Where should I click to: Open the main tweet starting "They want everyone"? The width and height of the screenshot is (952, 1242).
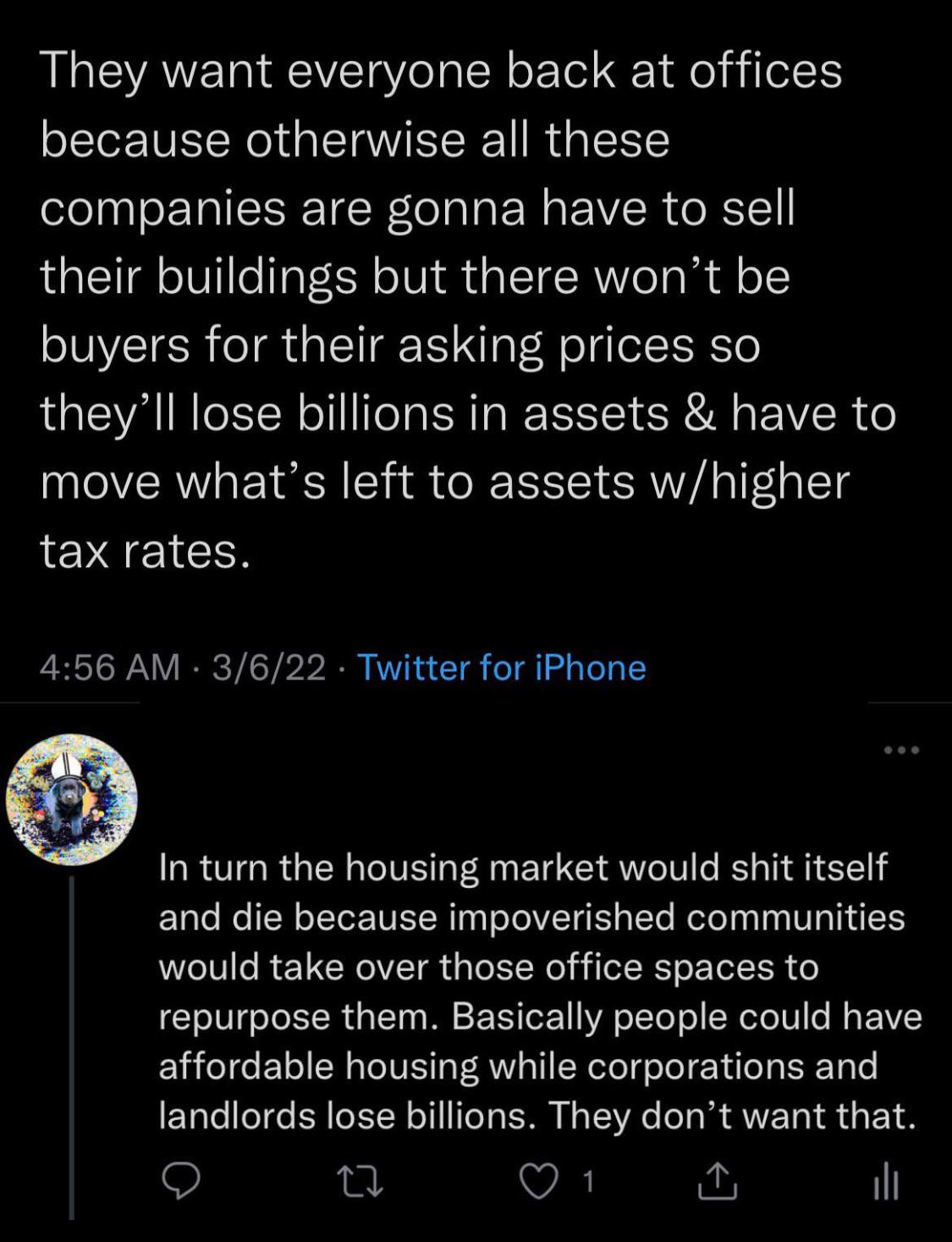click(x=440, y=69)
